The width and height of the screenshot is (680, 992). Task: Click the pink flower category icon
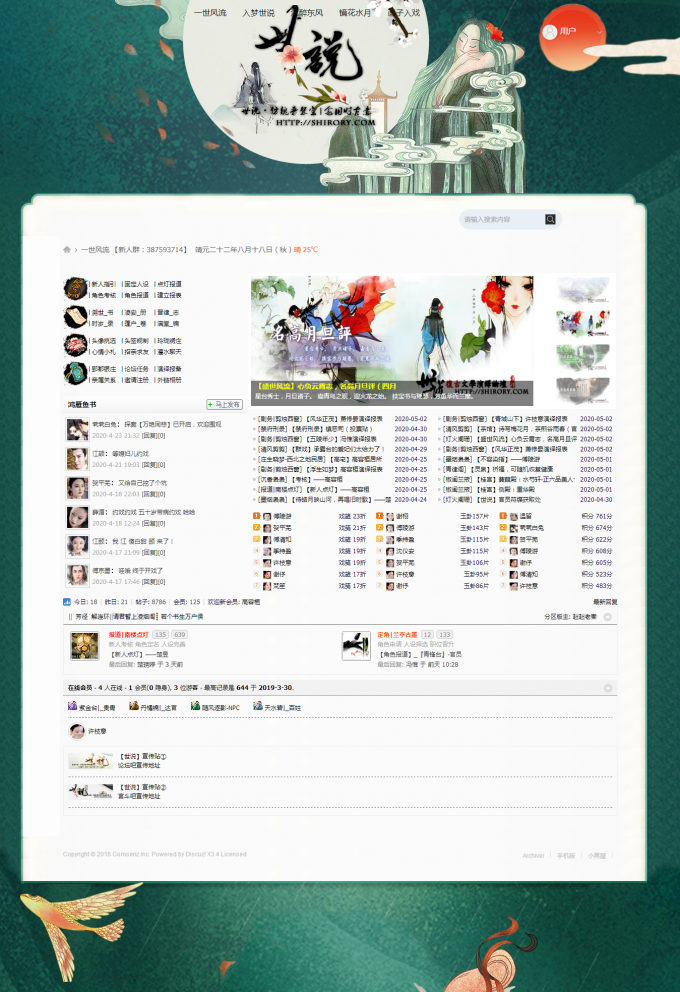[x=75, y=345]
